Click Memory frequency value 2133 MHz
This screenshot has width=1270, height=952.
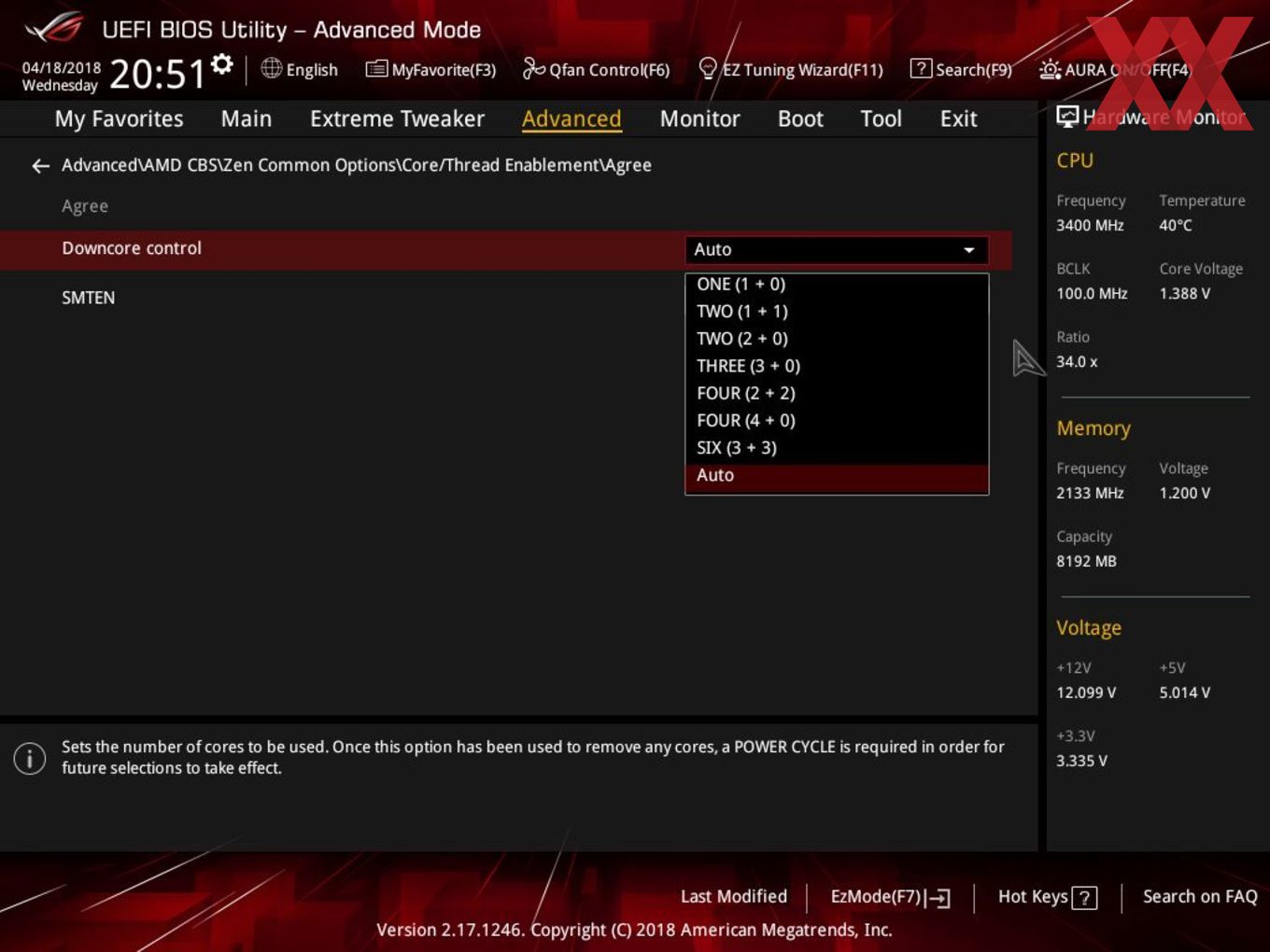pos(1090,494)
